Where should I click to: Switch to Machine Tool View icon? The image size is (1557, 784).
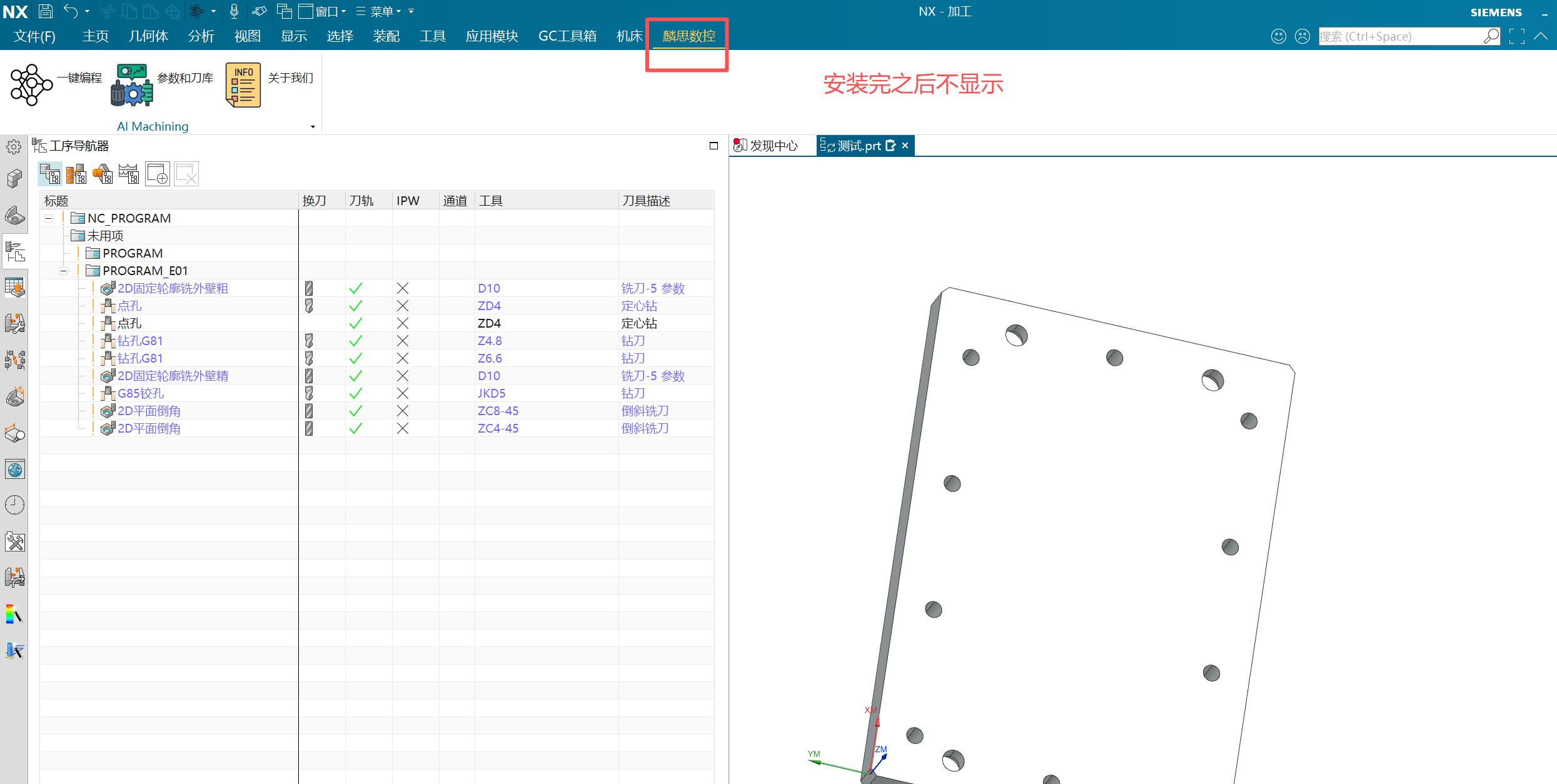click(x=76, y=174)
